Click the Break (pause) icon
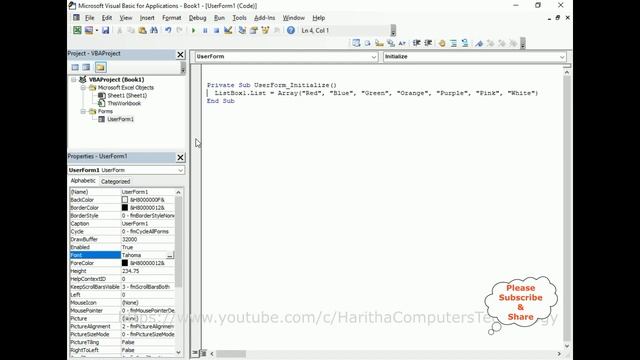The width and height of the screenshot is (640, 360). click(205, 30)
